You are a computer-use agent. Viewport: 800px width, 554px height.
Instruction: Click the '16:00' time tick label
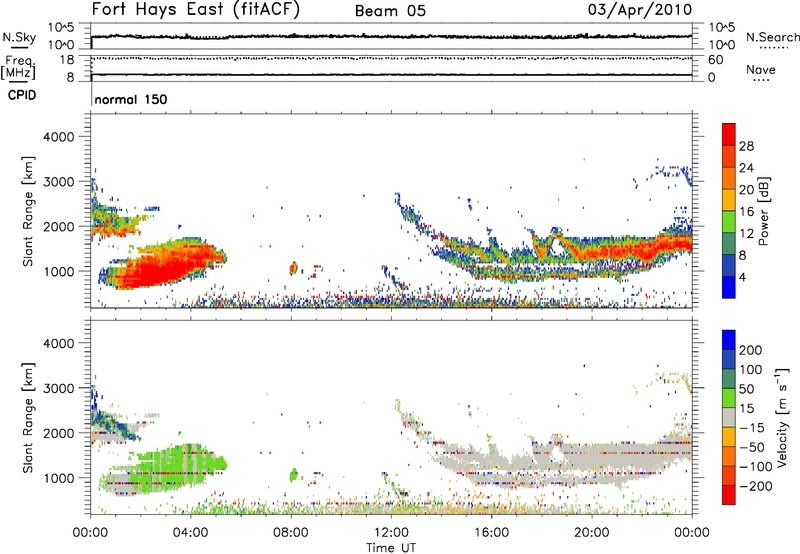(x=491, y=533)
